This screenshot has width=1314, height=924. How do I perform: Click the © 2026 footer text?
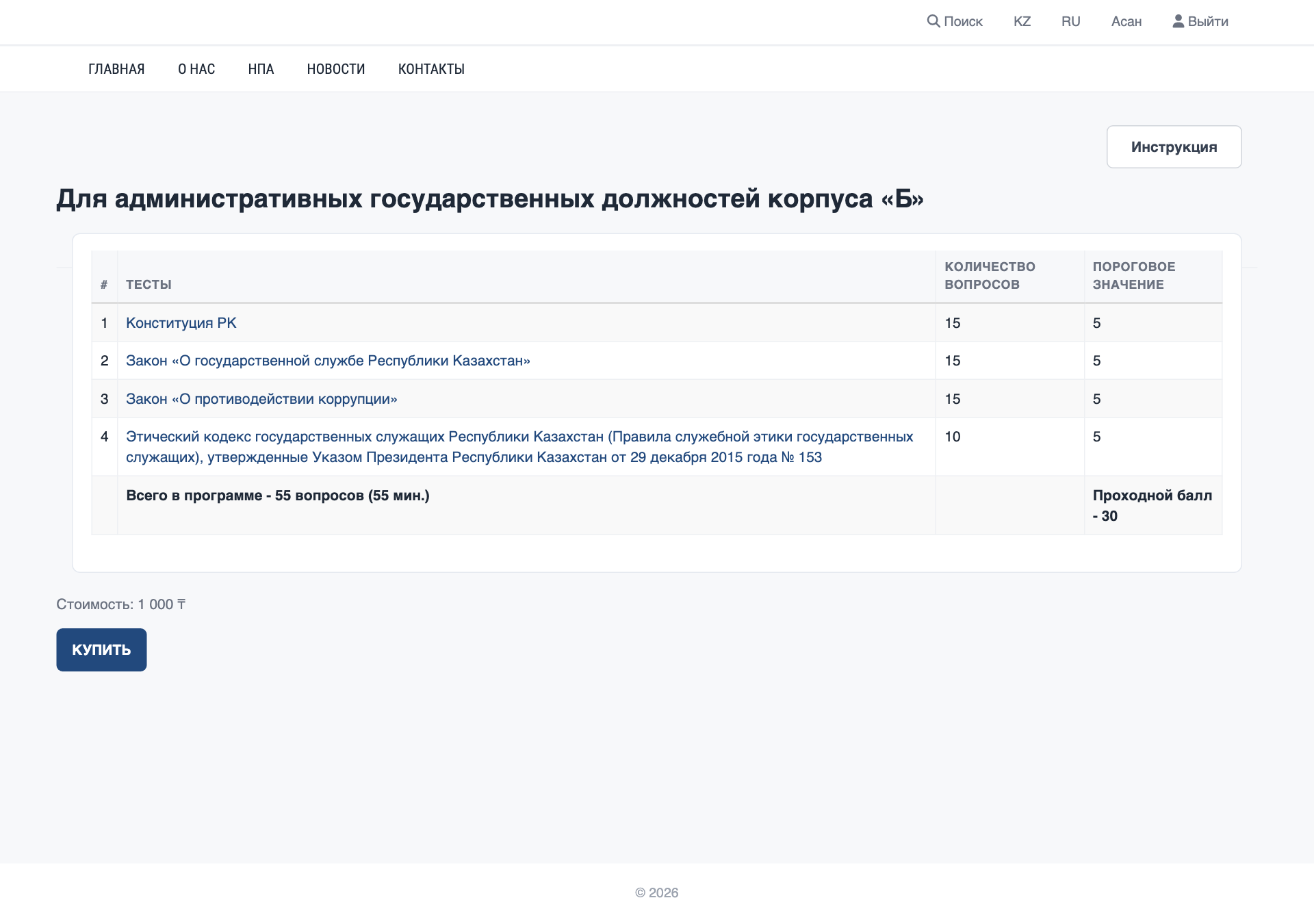click(657, 893)
